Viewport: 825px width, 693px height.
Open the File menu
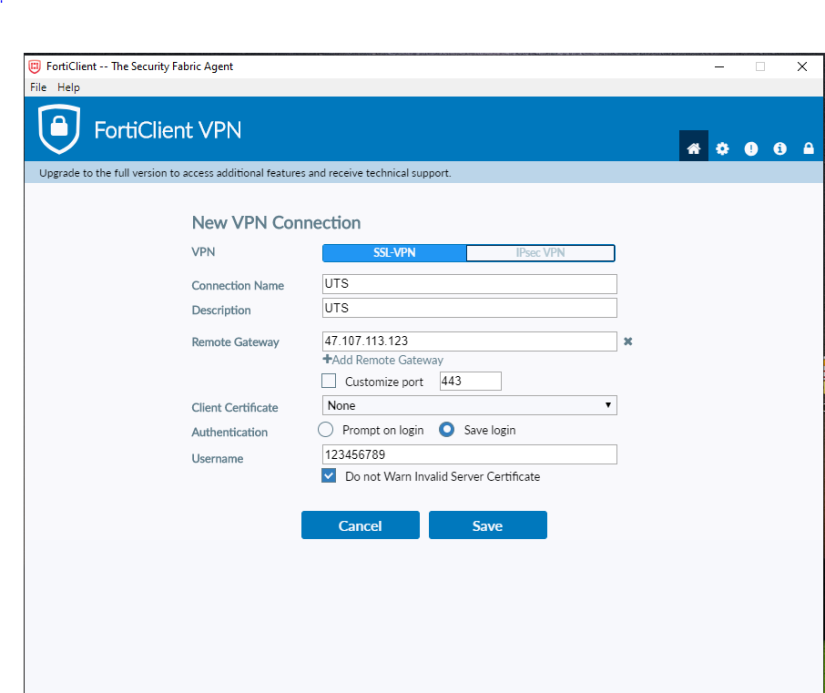click(38, 87)
